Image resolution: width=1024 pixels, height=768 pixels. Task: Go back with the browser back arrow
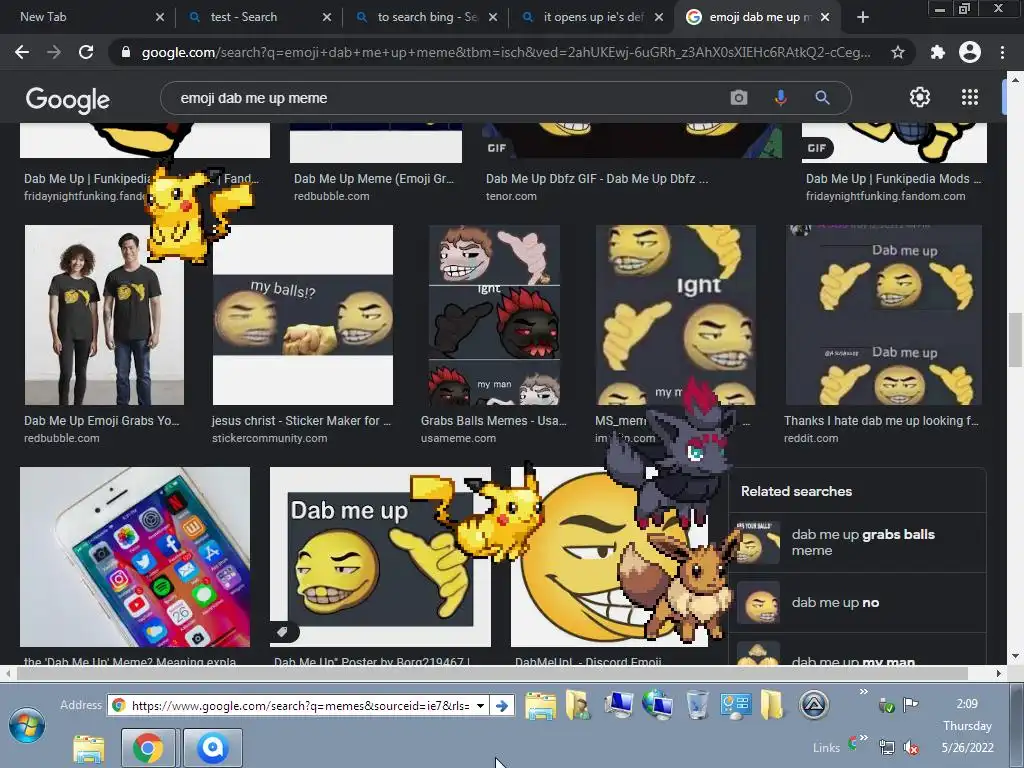pos(22,52)
